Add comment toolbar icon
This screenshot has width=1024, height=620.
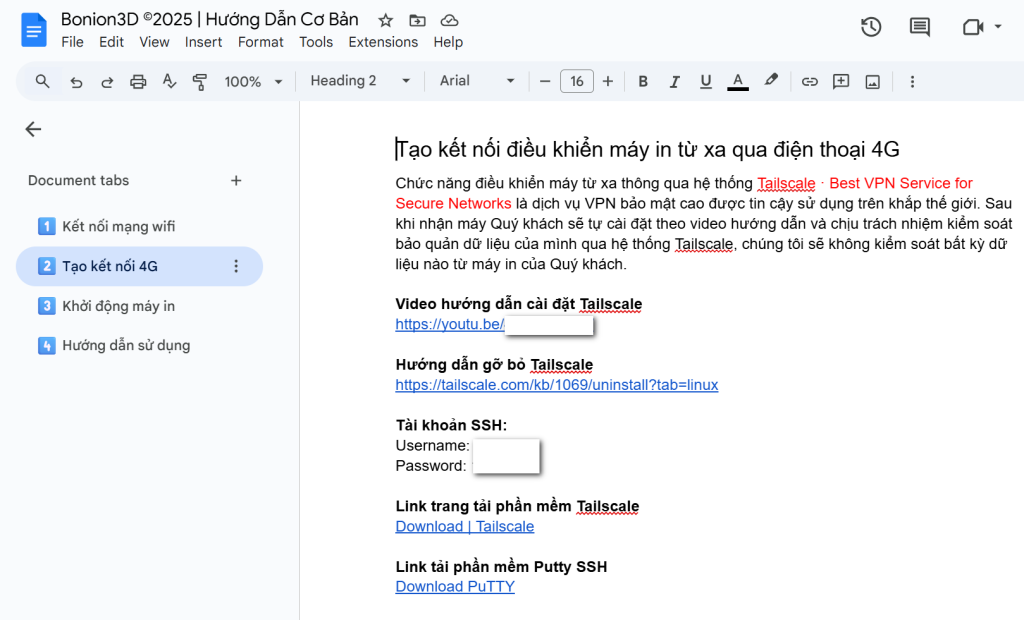pyautogui.click(x=841, y=82)
